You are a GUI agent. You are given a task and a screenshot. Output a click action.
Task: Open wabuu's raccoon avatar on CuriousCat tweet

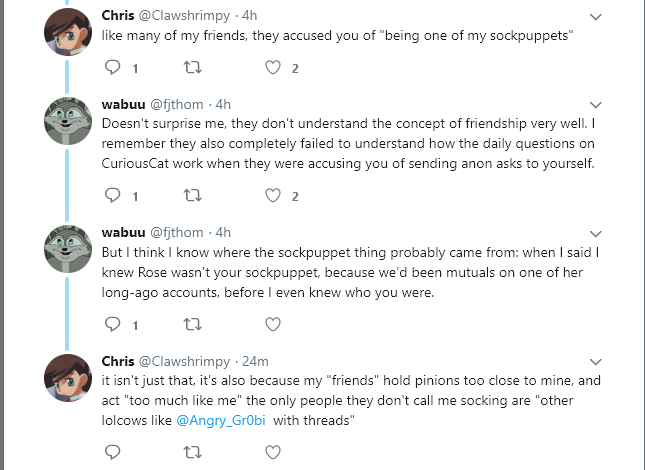click(68, 121)
